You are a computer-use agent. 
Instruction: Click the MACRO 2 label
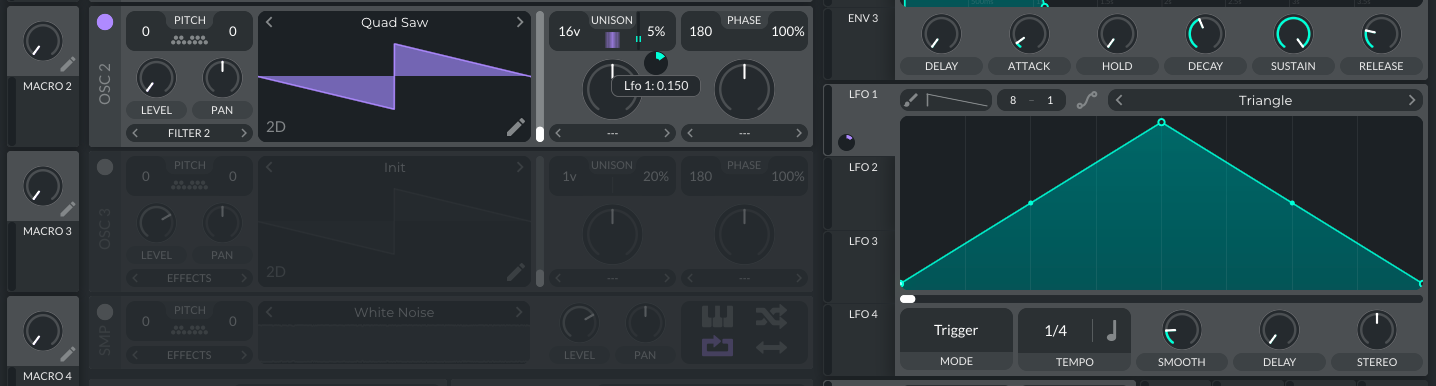pos(48,86)
